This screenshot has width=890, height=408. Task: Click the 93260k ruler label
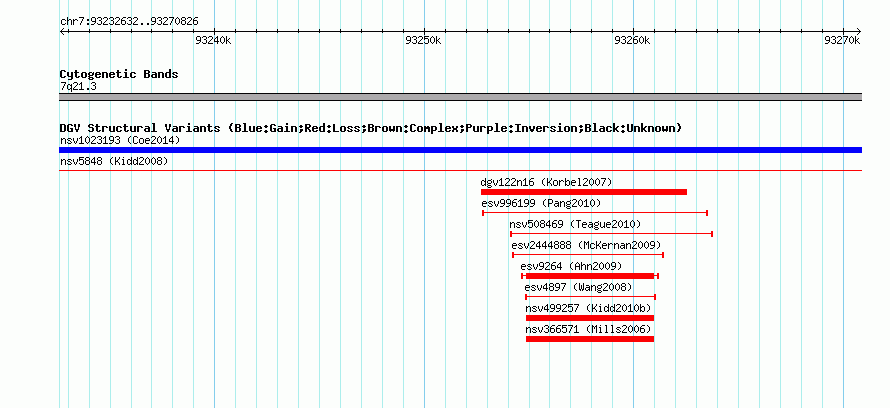tap(632, 40)
